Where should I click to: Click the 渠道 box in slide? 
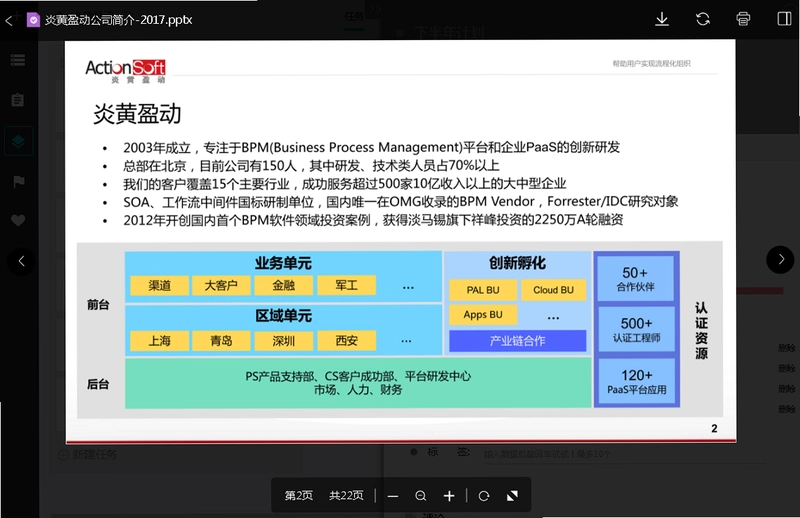click(x=159, y=285)
